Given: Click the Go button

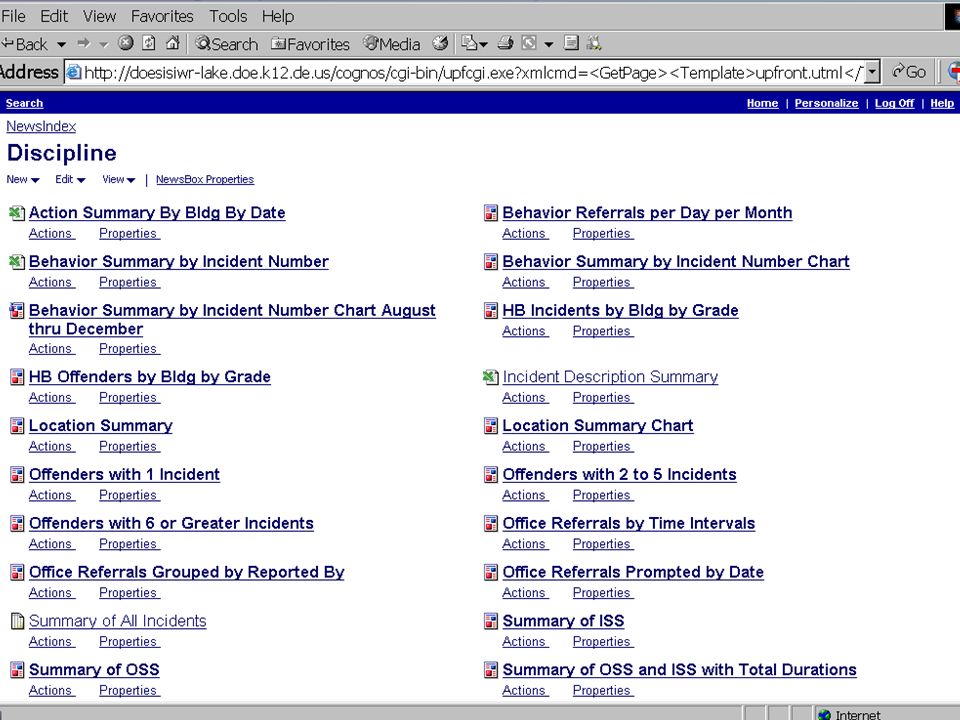Looking at the screenshot, I should point(909,72).
